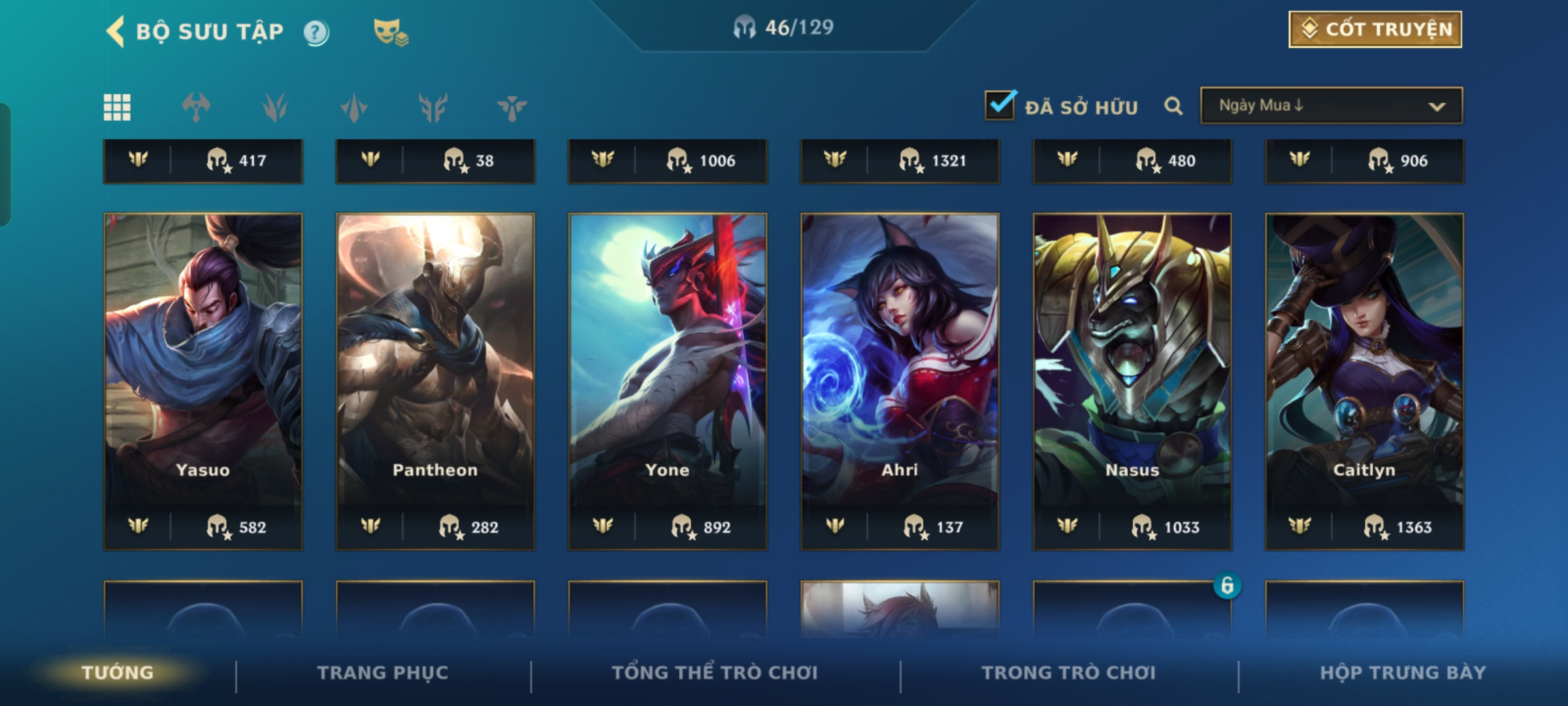
Task: Expand sort options via dropdown chevron
Action: (x=1437, y=107)
